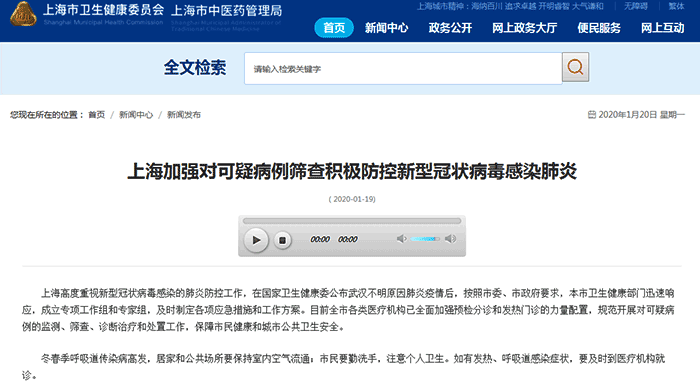The width and height of the screenshot is (700, 389).
Task: Open the 新闻中心 menu item
Action: pos(387,28)
